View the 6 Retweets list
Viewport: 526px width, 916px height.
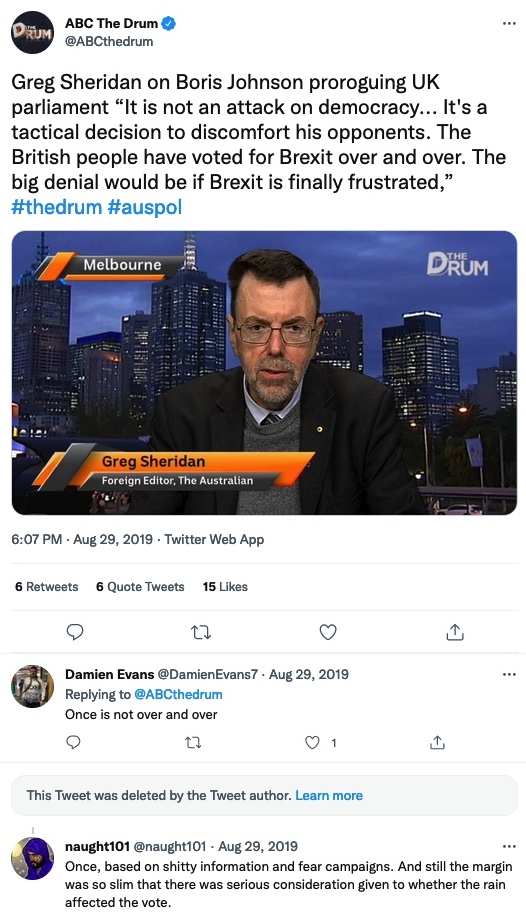47,587
